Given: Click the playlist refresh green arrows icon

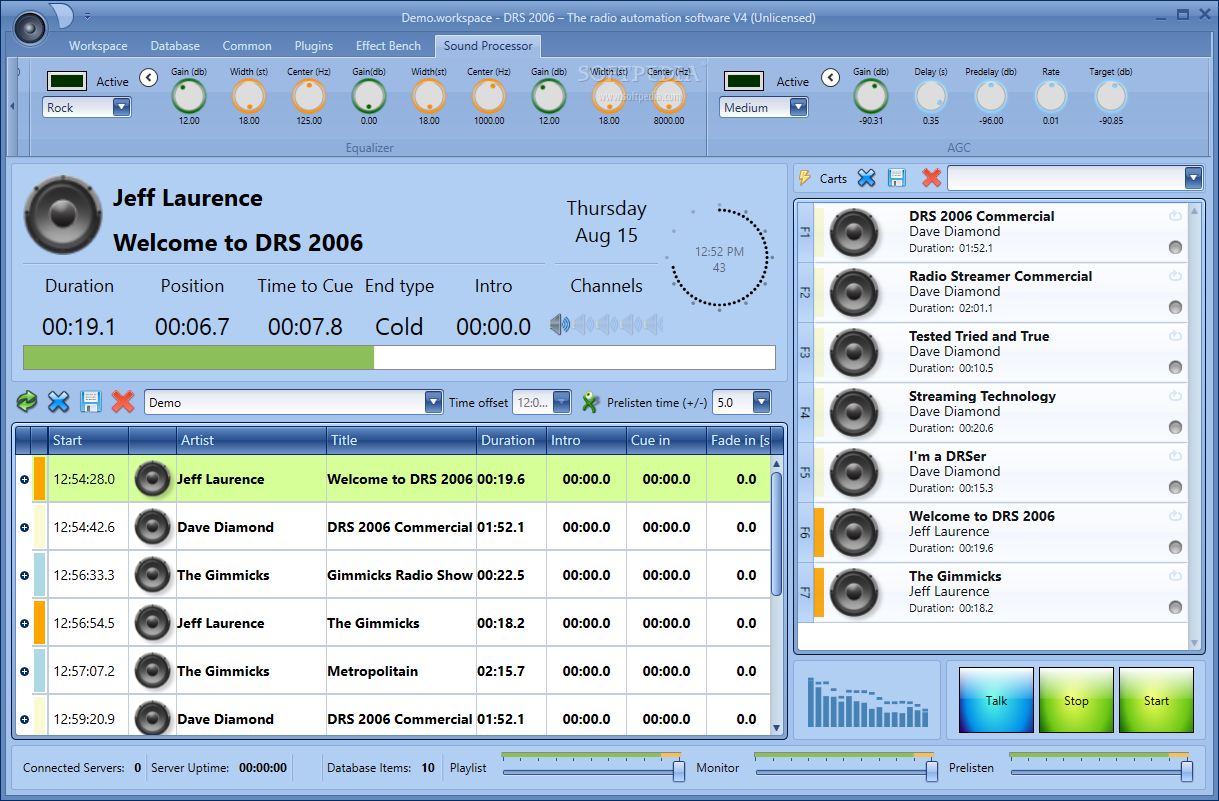Looking at the screenshot, I should coord(27,402).
